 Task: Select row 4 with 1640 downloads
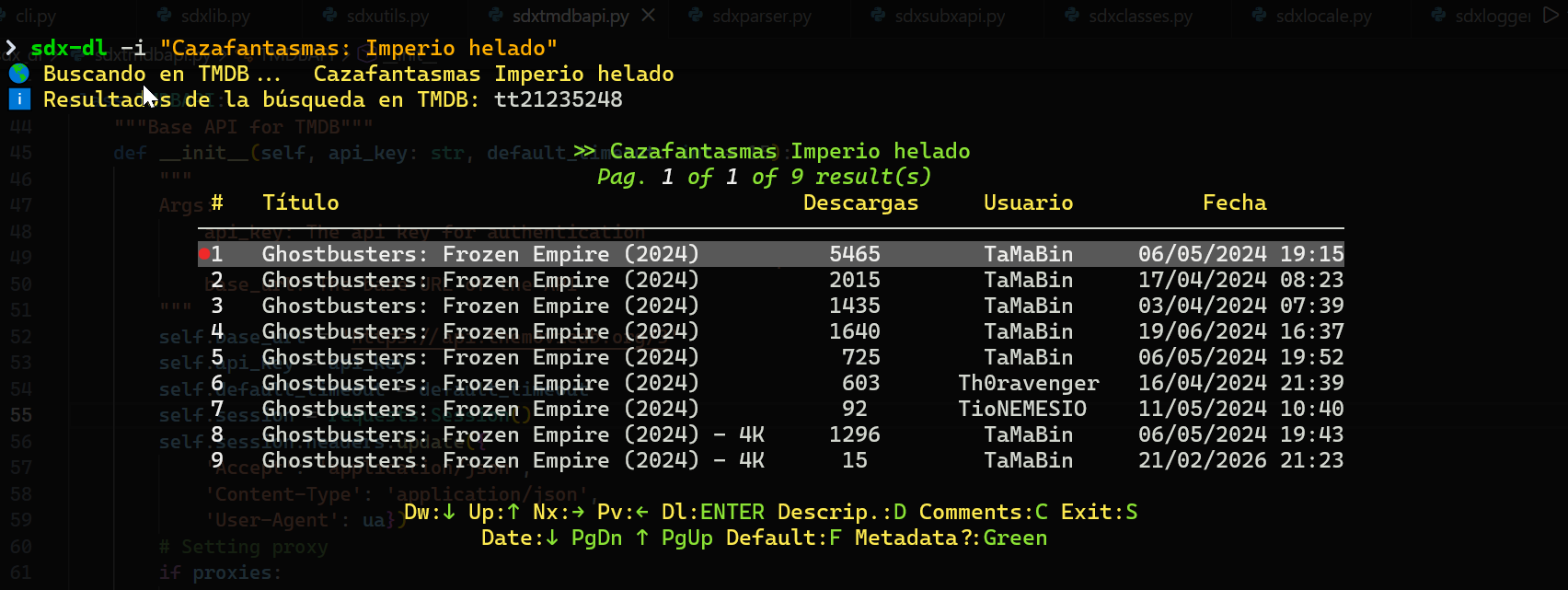point(771,331)
